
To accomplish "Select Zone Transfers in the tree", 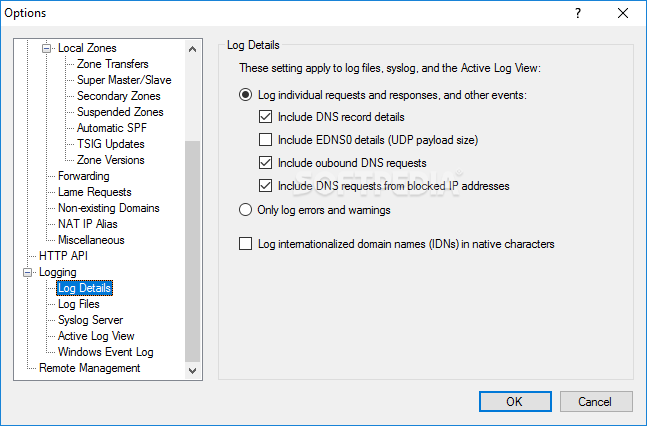I will point(113,64).
